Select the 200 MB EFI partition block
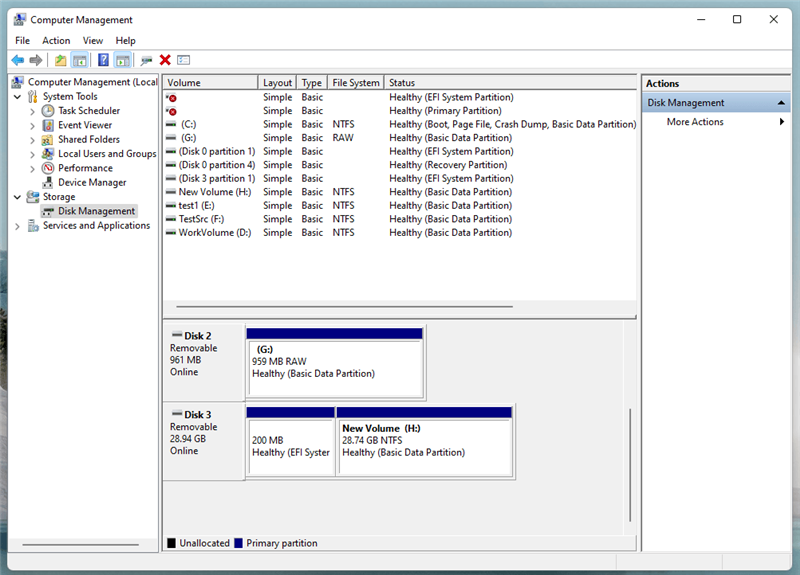This screenshot has height=575, width=800. (291, 441)
